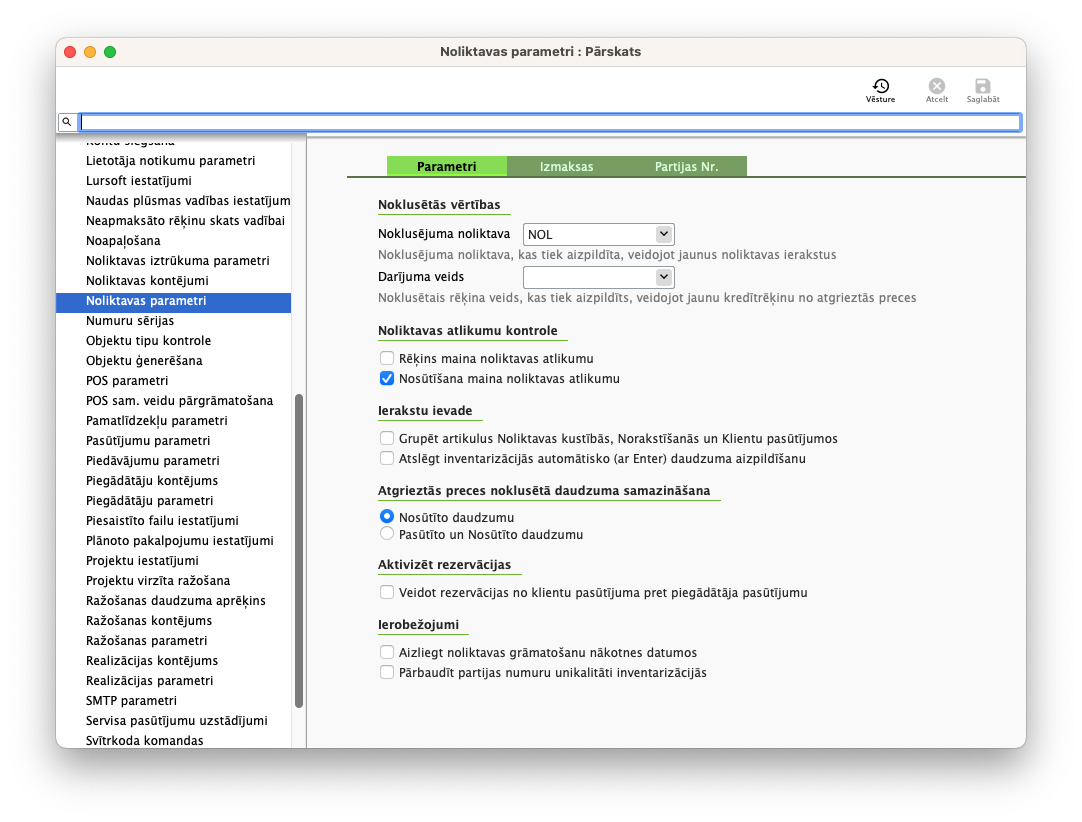Select Pasūtīto un Nosūtīto daudzumu option

coord(387,534)
